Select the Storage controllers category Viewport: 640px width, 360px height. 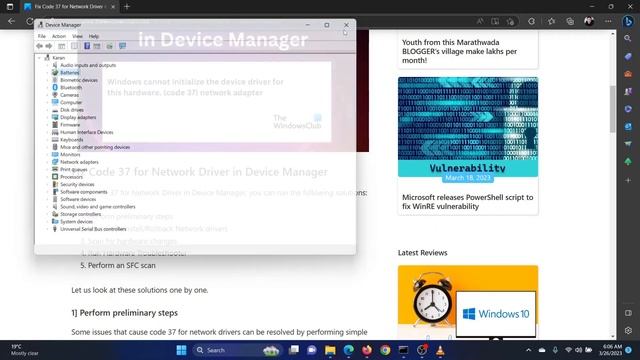tap(80, 214)
